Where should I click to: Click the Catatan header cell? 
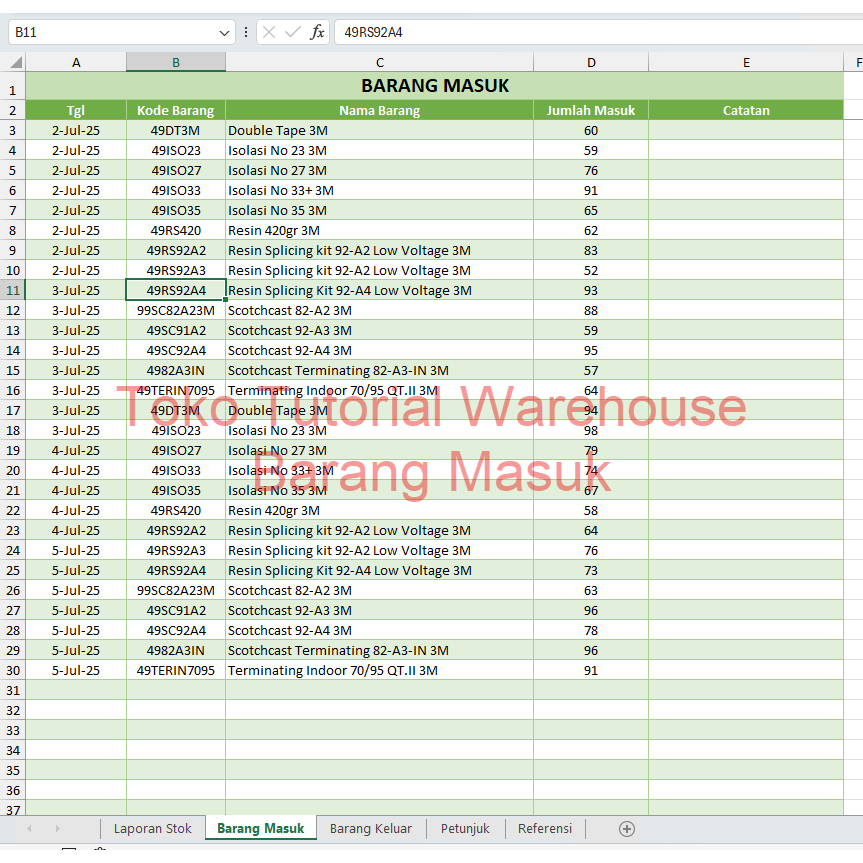tap(746, 110)
